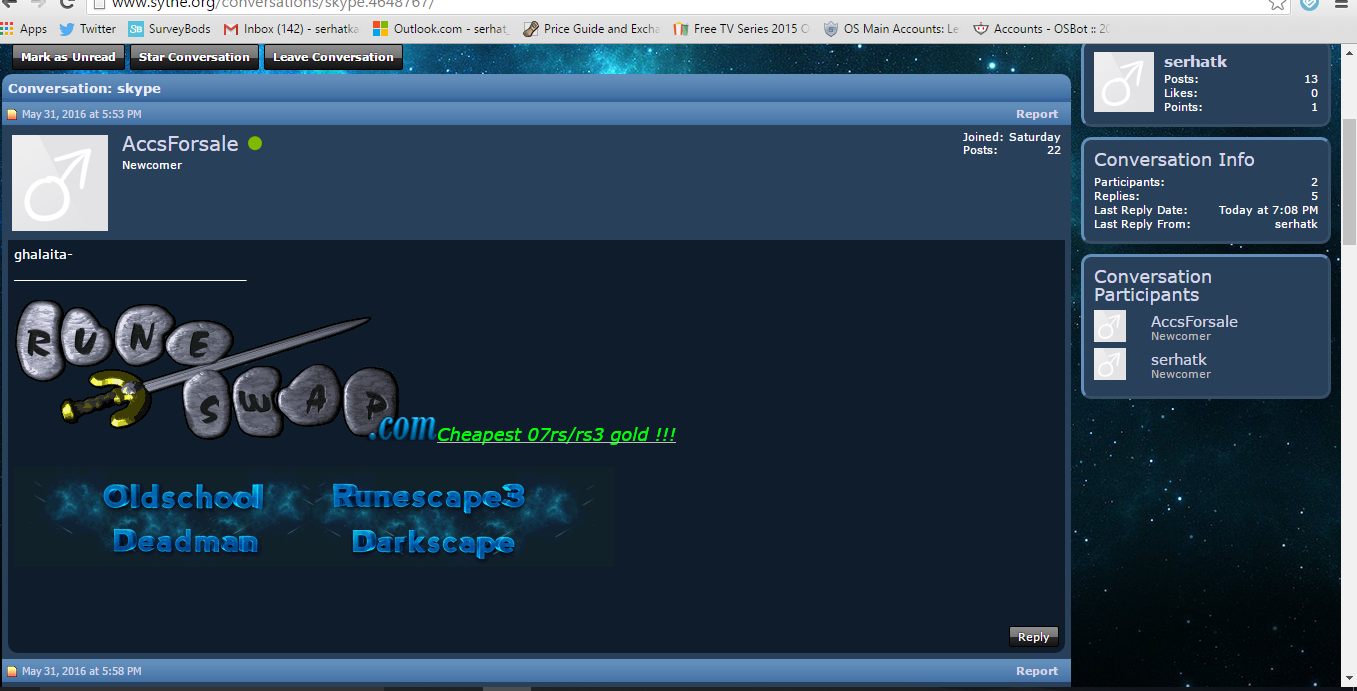Click the RuneSwap.com logo image
The image size is (1357, 691).
[225, 371]
